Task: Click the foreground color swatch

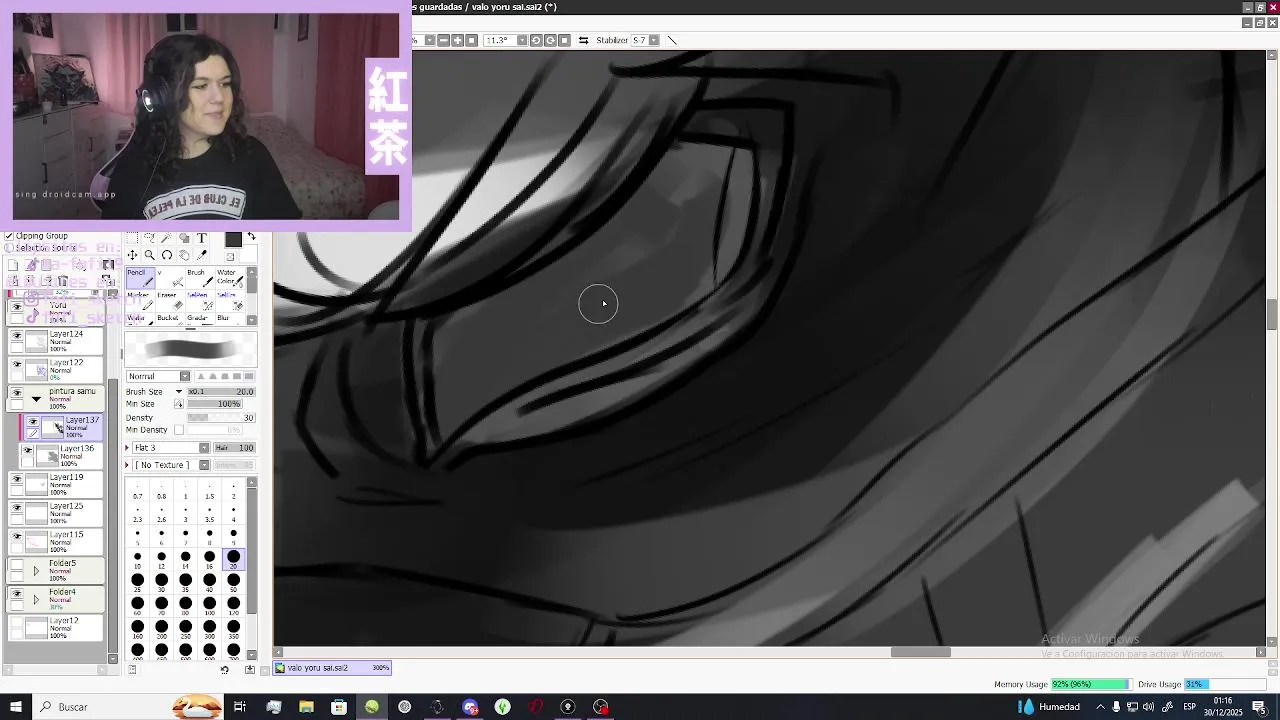Action: [233, 239]
